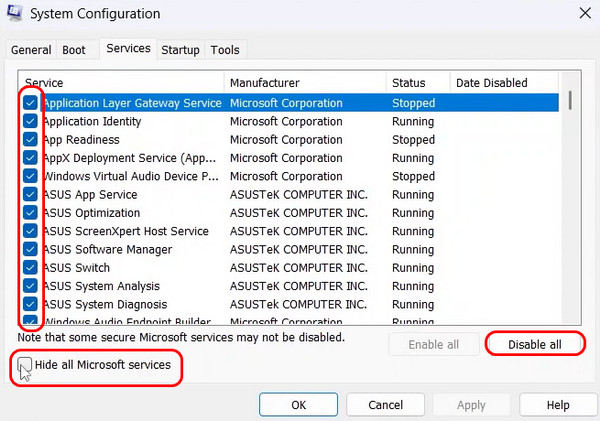Uncheck the ASUS Switch service checkbox
600x421 pixels.
click(x=30, y=268)
